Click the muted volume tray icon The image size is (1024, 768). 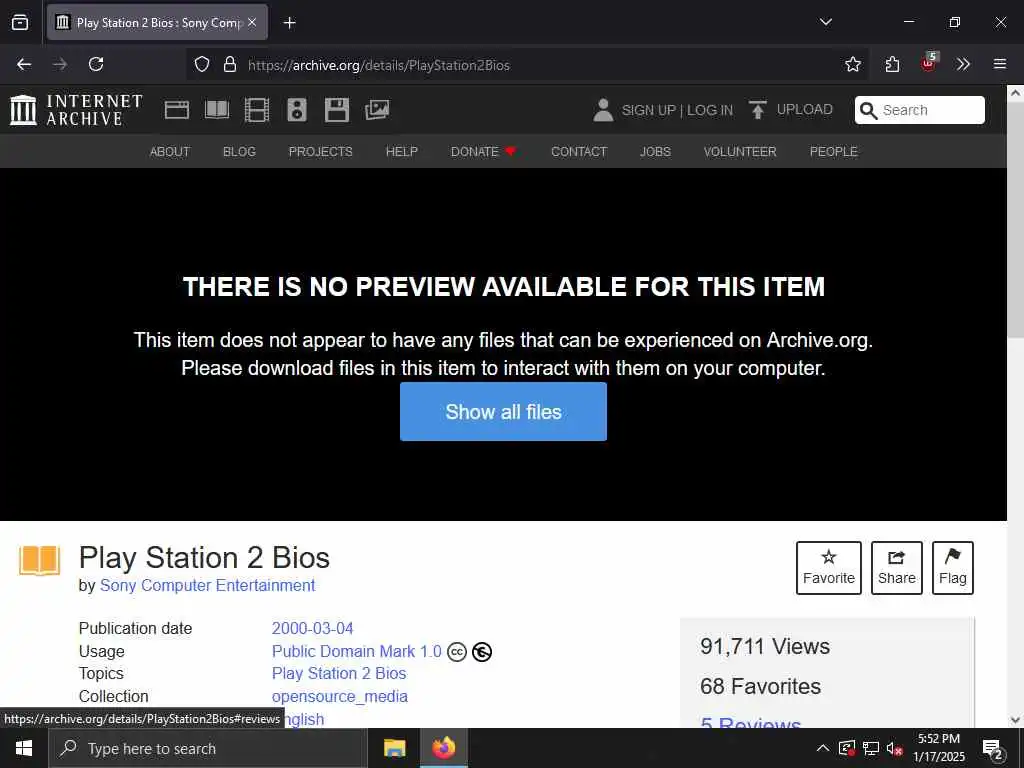coord(895,748)
